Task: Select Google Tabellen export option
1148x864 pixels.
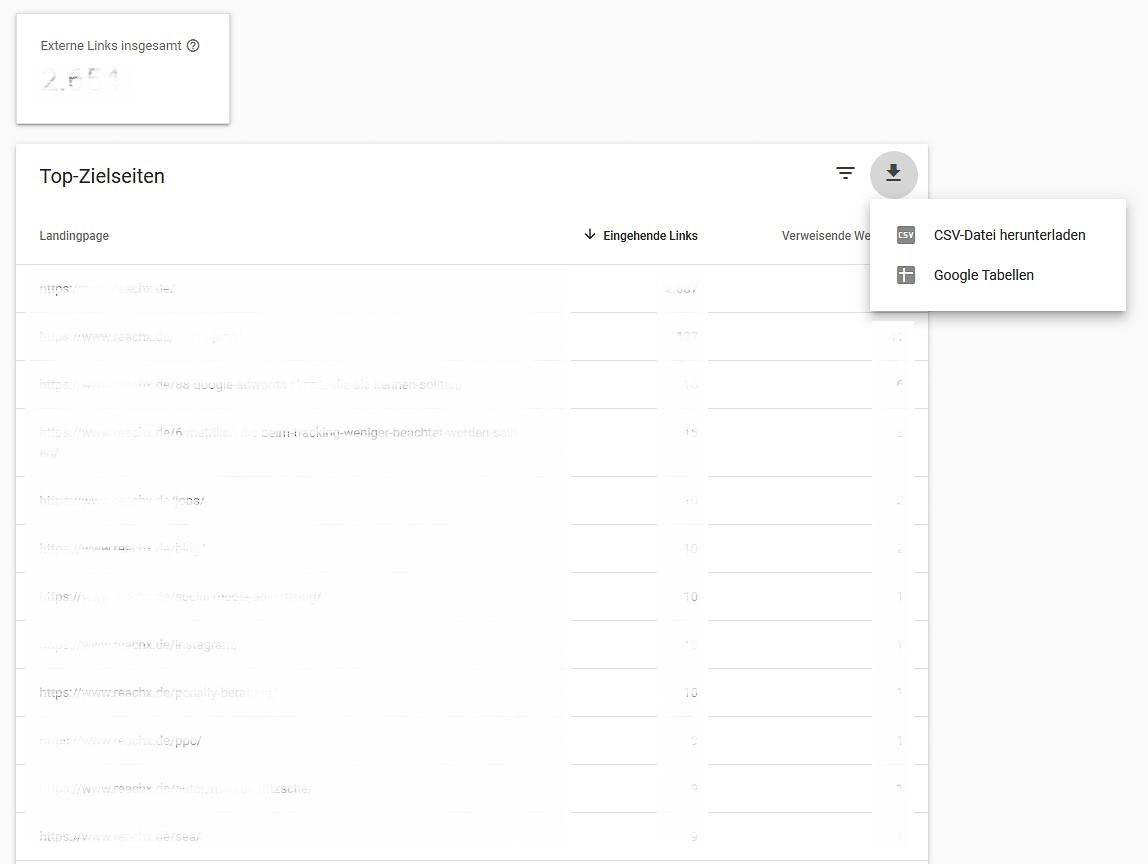Action: point(983,275)
